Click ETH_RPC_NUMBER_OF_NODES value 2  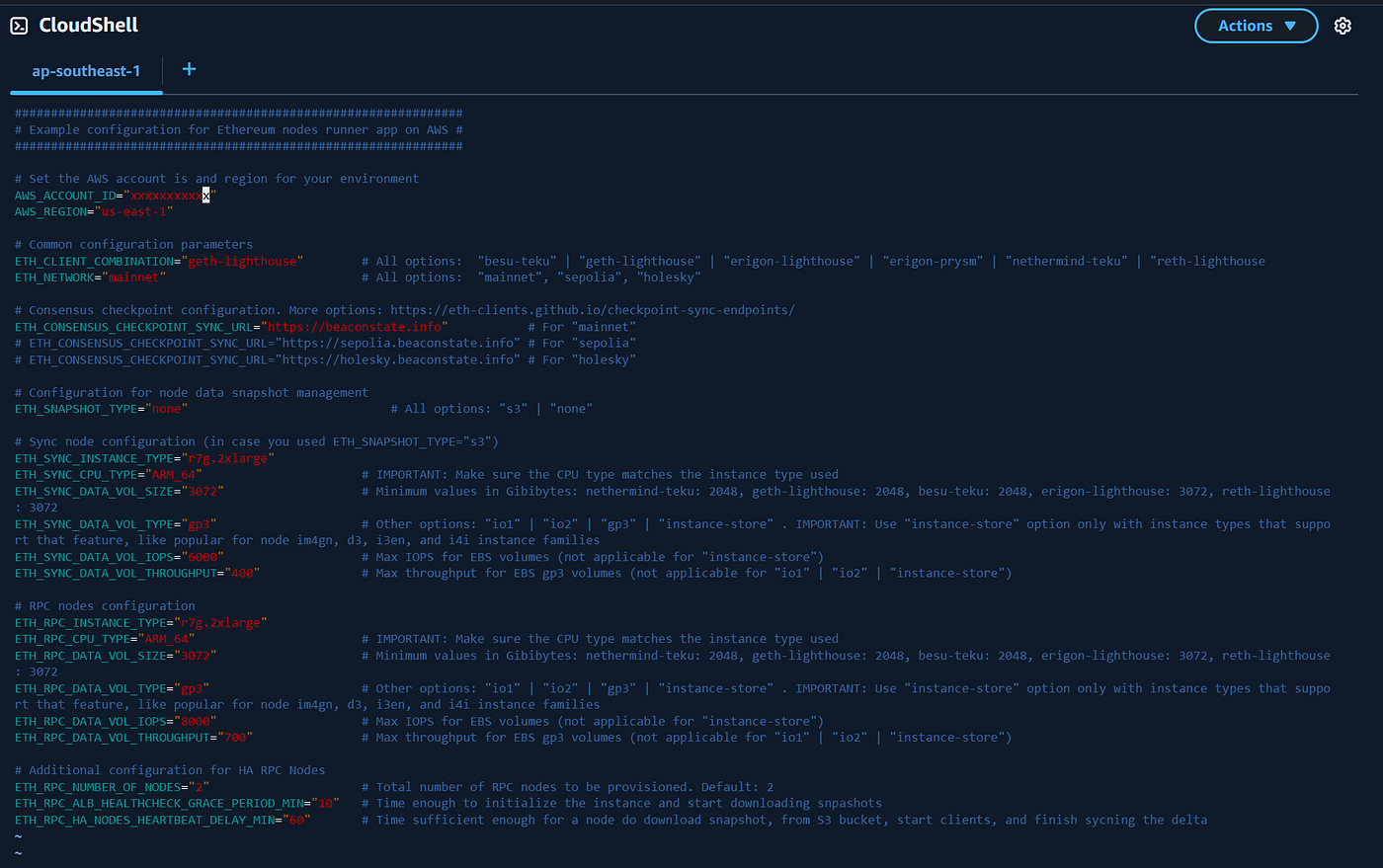[x=199, y=787]
